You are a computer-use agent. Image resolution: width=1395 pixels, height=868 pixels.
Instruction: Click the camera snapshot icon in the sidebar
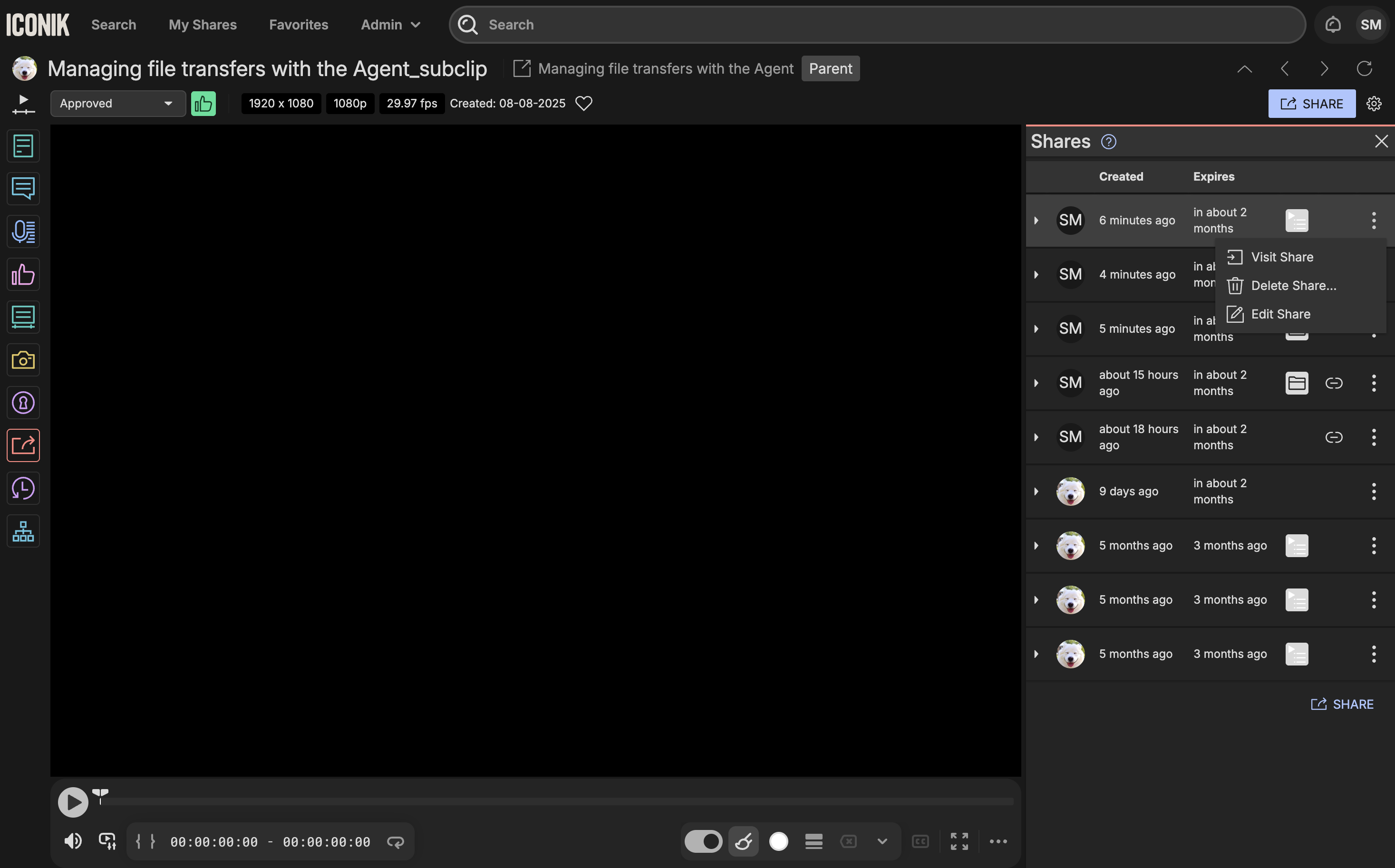tap(23, 360)
